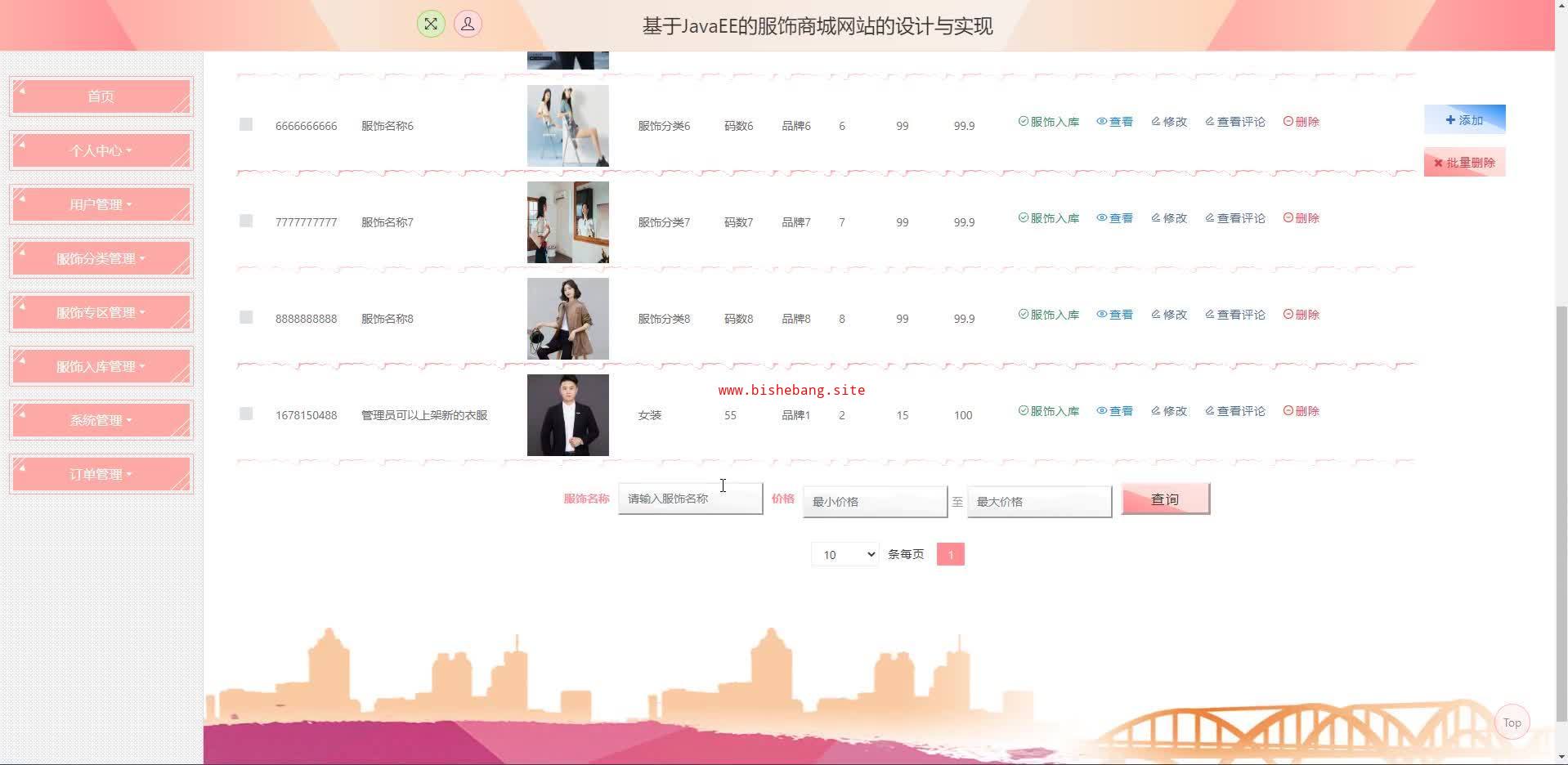The image size is (1568, 765).
Task: Edit 服饰名称8 using 修改
Action: click(1169, 315)
